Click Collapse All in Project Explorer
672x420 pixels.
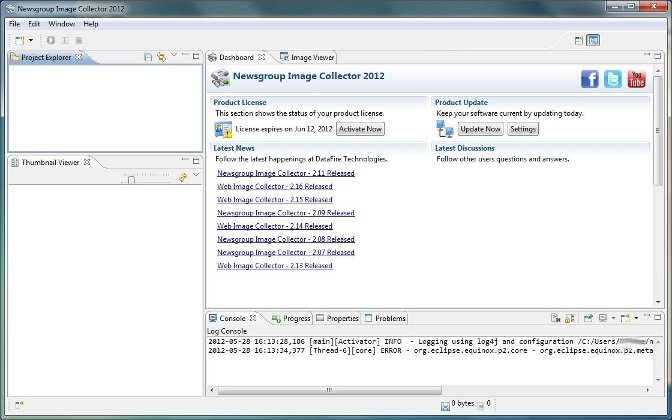[x=148, y=57]
